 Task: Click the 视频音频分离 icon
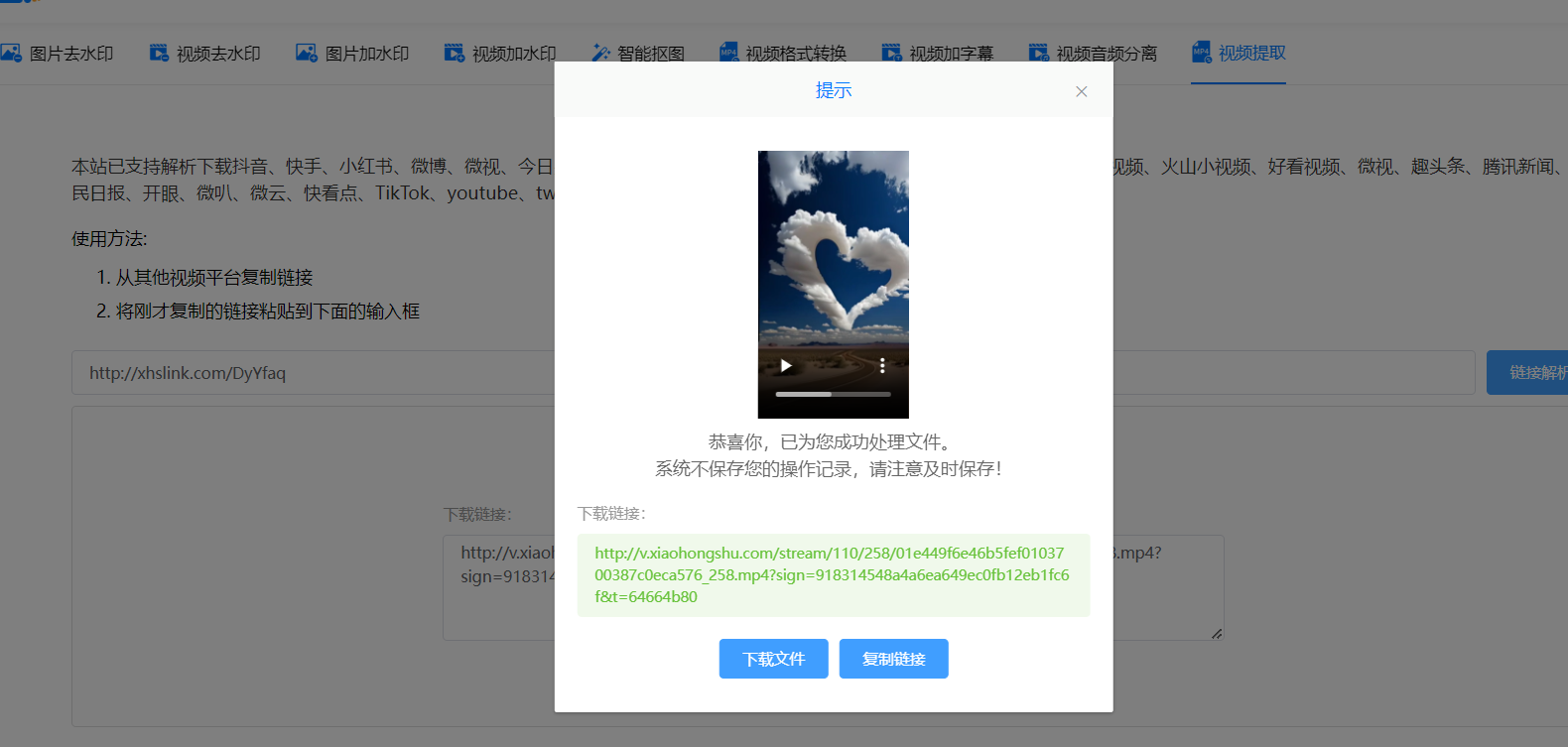coord(1038,53)
